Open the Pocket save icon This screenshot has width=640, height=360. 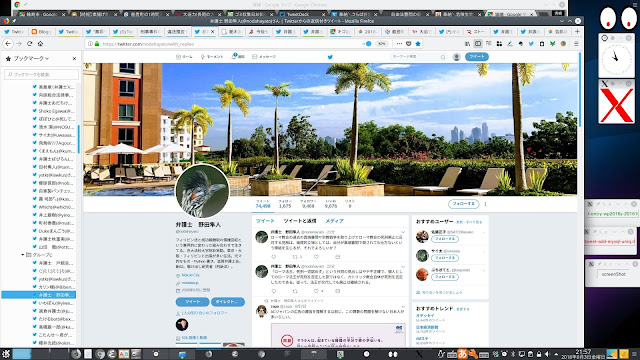coord(409,44)
